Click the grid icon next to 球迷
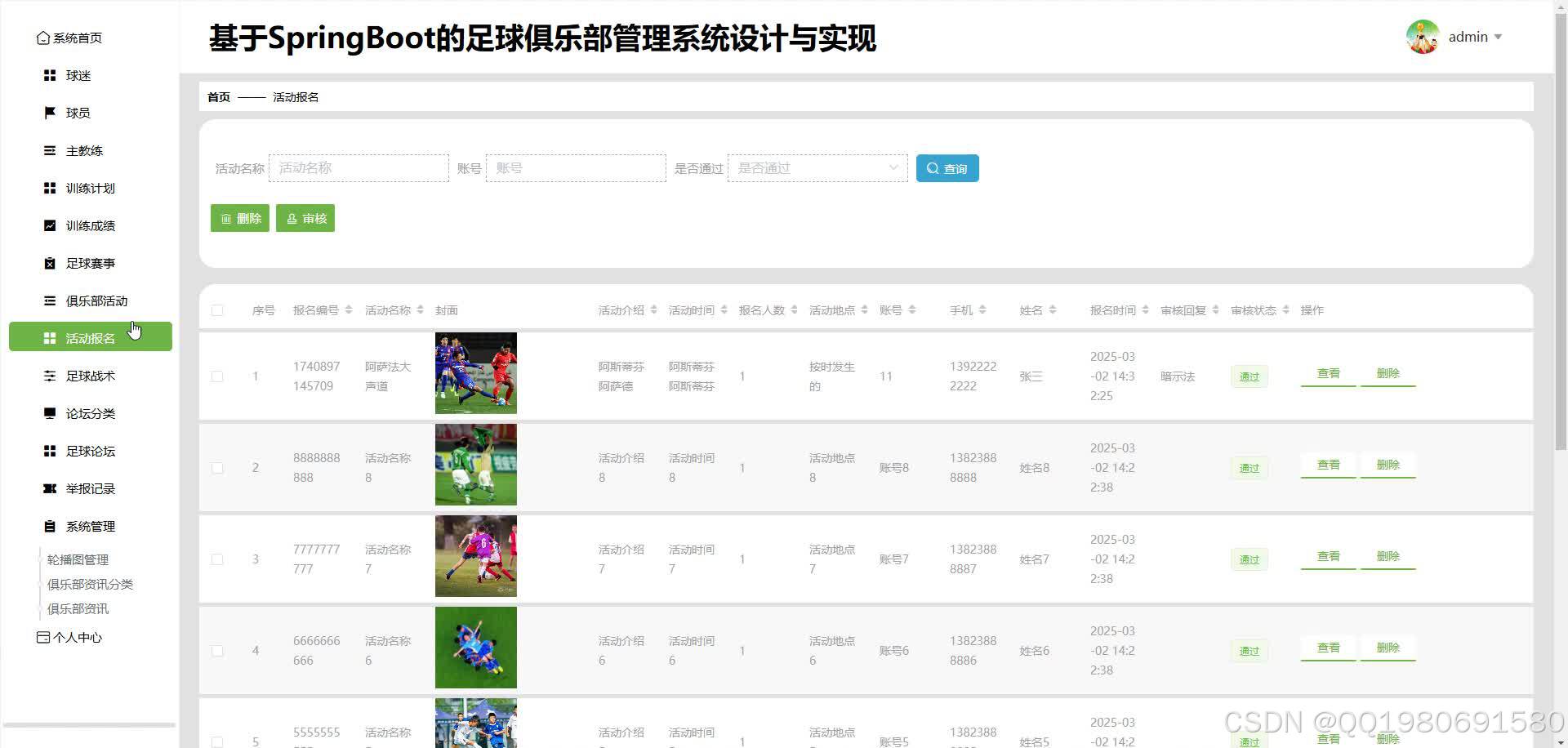This screenshot has height=748, width=1568. 50,75
